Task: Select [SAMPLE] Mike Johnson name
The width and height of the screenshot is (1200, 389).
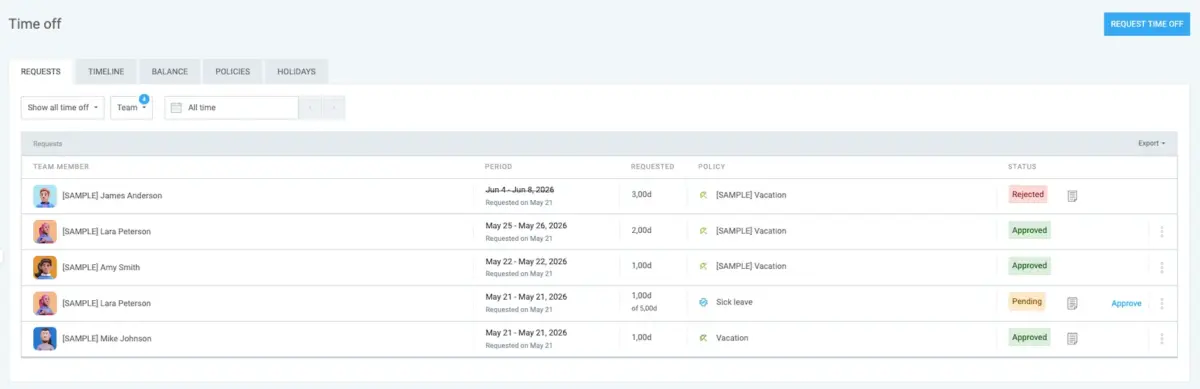Action: [x=107, y=339]
